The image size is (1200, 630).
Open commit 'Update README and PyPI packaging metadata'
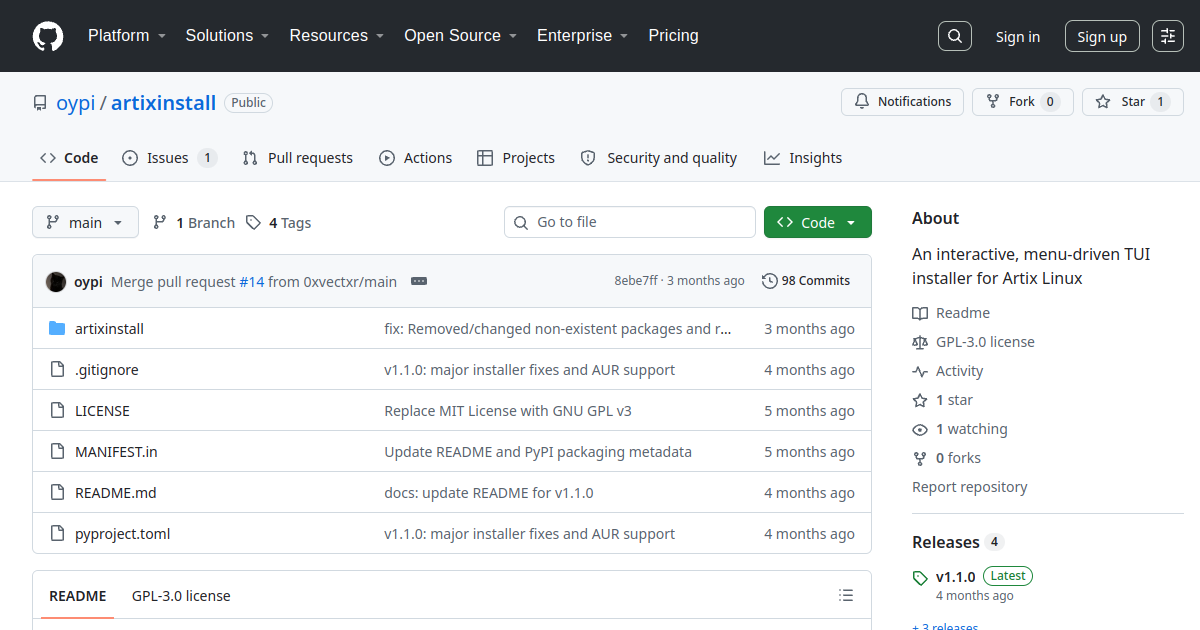(x=538, y=452)
